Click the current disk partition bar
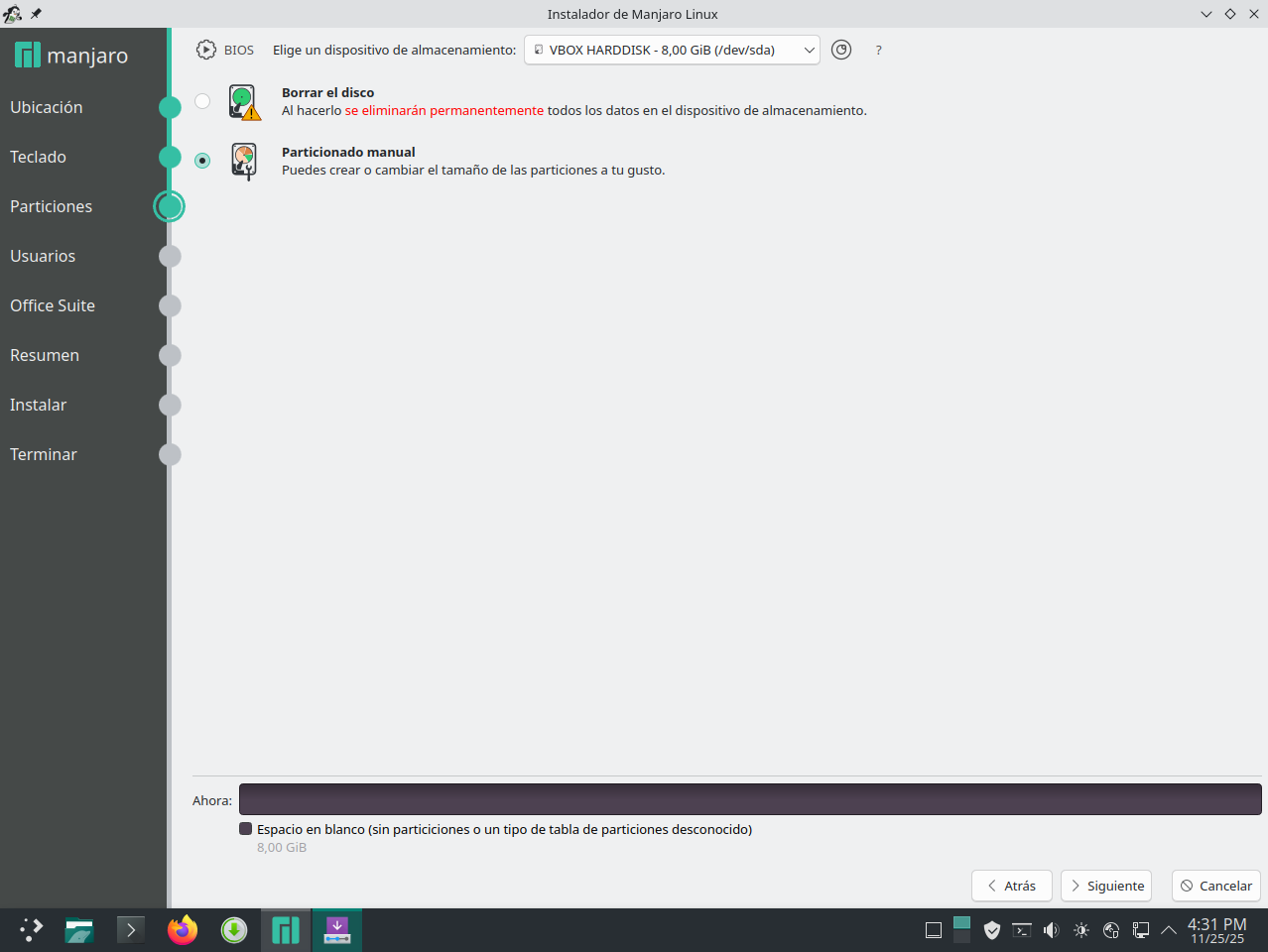The image size is (1268, 952). (x=749, y=799)
